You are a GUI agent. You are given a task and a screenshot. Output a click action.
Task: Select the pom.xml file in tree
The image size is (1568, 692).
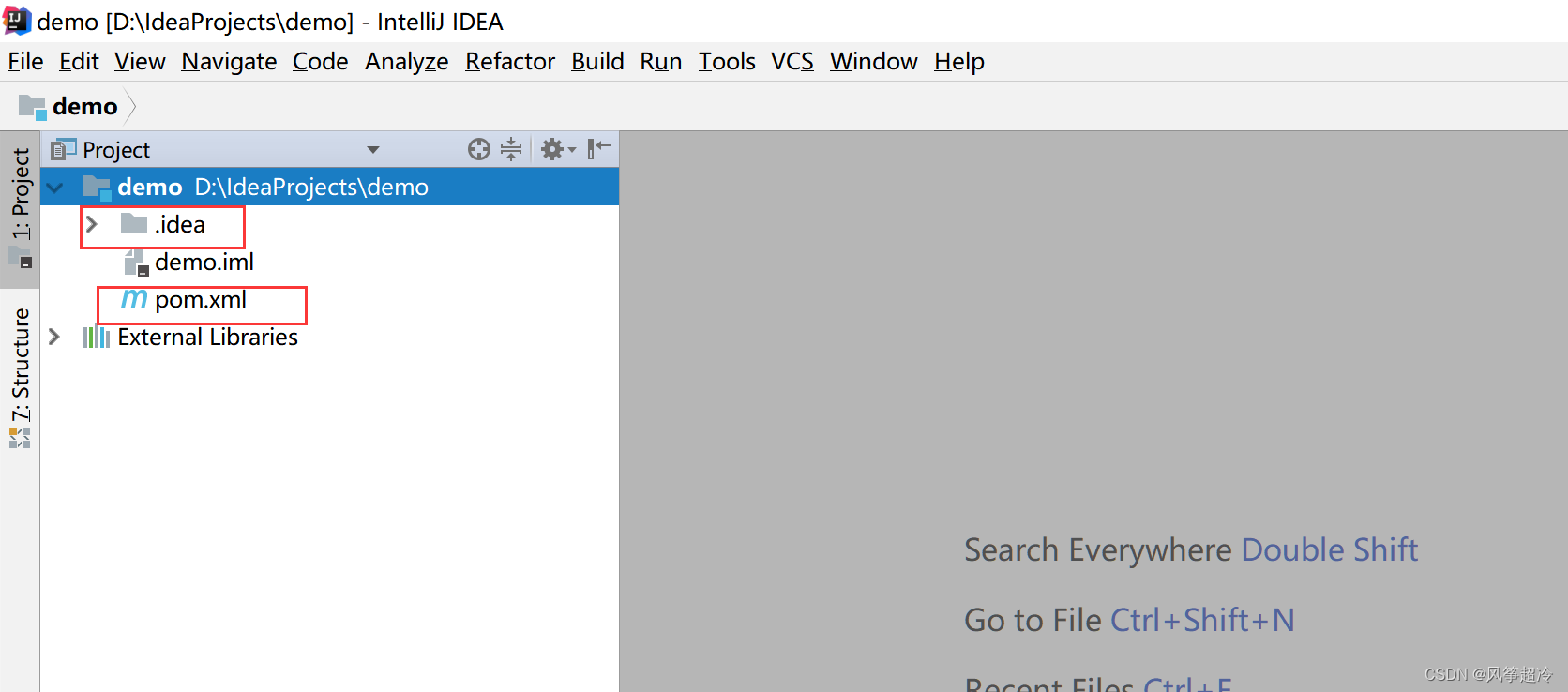[201, 300]
